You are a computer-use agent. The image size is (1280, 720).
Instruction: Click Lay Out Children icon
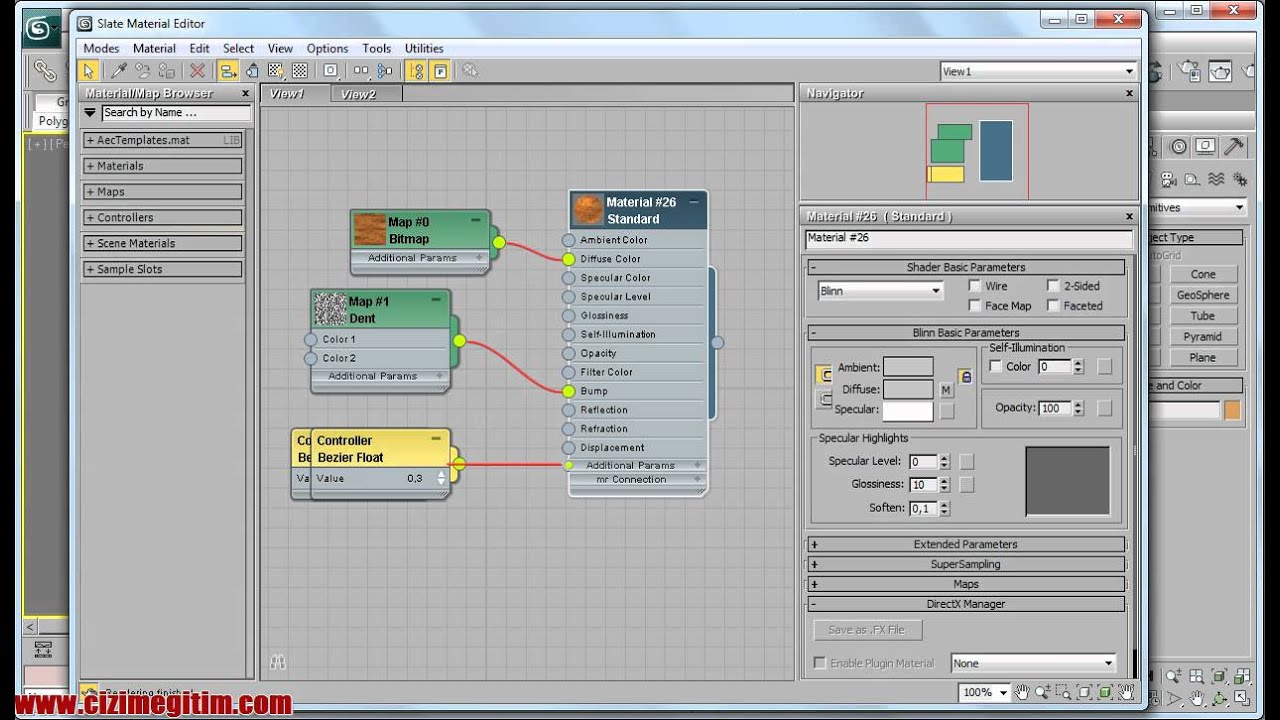[385, 71]
